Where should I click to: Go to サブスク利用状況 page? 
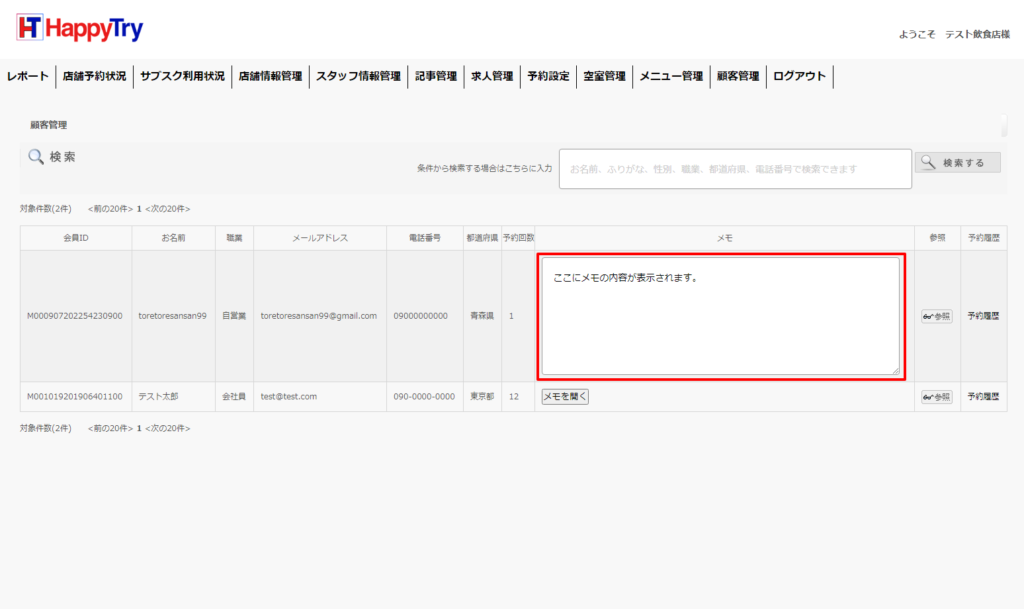pos(182,76)
